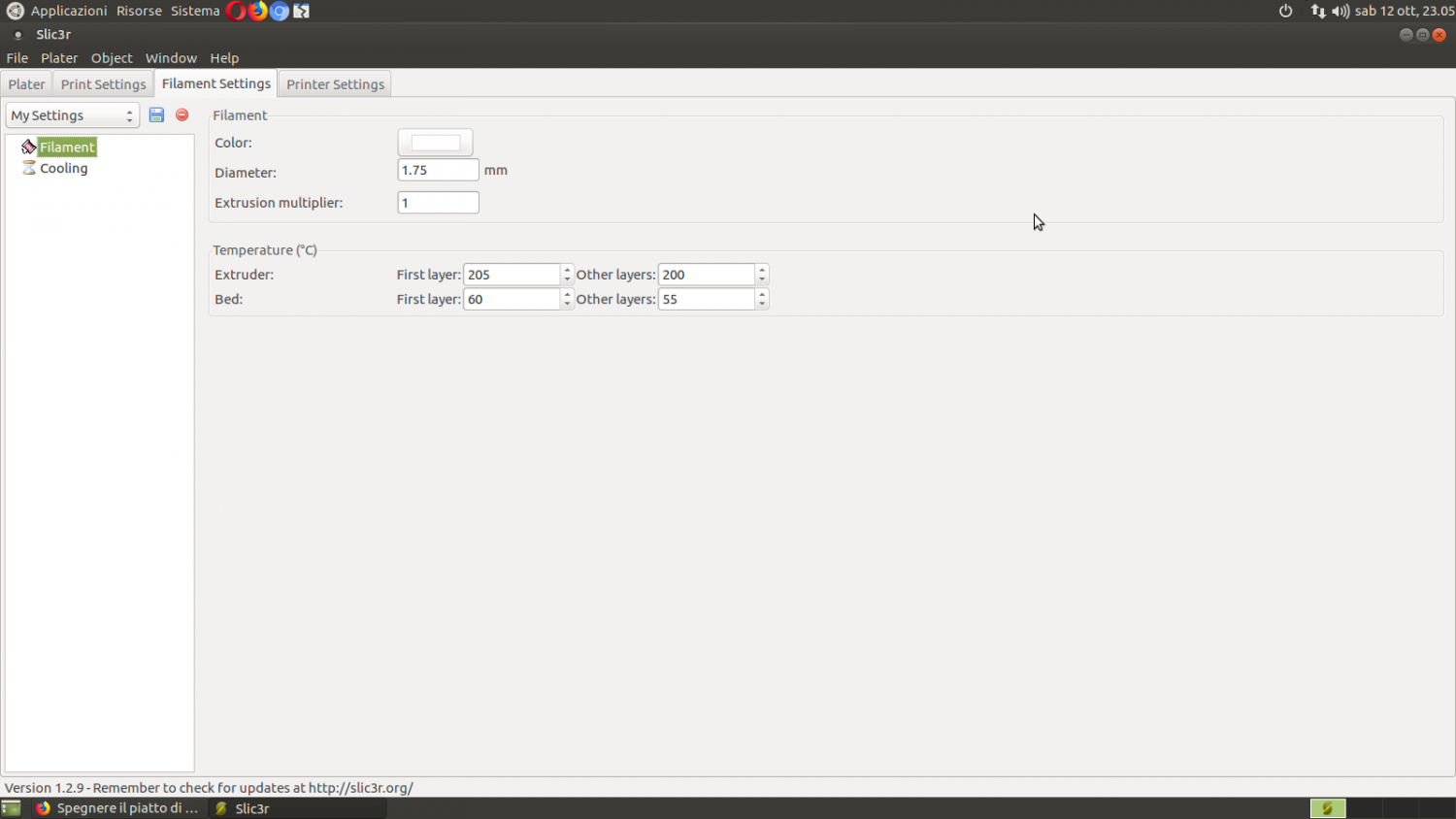The image size is (1456, 819).
Task: Switch to the Plater tab
Action: (x=26, y=84)
